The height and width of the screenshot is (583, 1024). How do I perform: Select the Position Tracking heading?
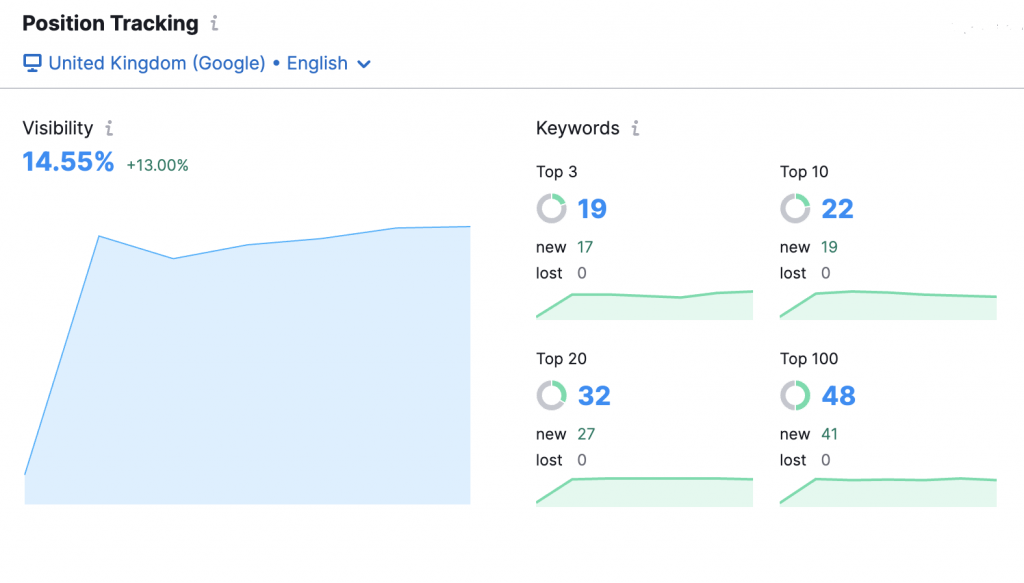110,23
